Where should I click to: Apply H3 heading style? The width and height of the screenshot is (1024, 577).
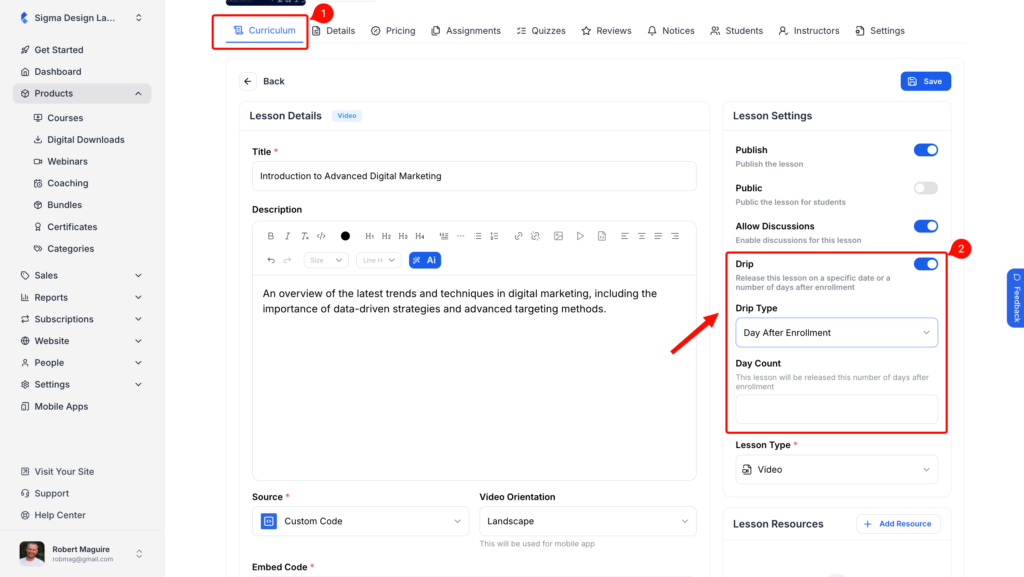click(403, 236)
